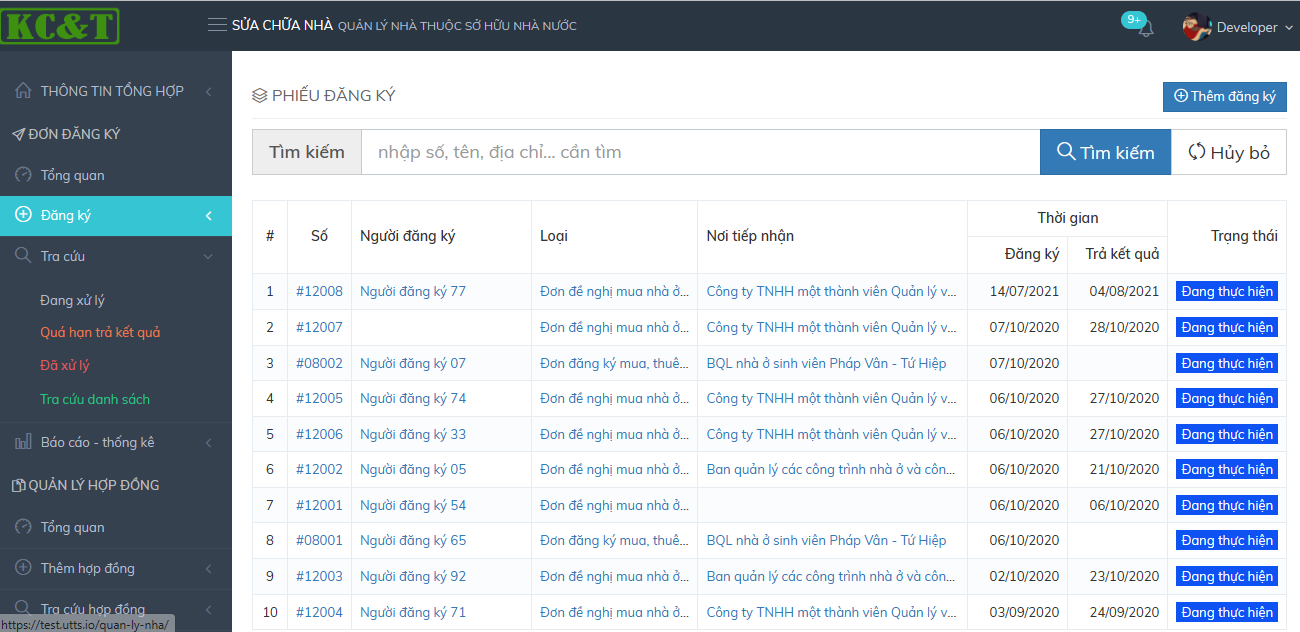This screenshot has height=632, width=1300.
Task: Click Người đăng ký 33 link
Action: (413, 434)
